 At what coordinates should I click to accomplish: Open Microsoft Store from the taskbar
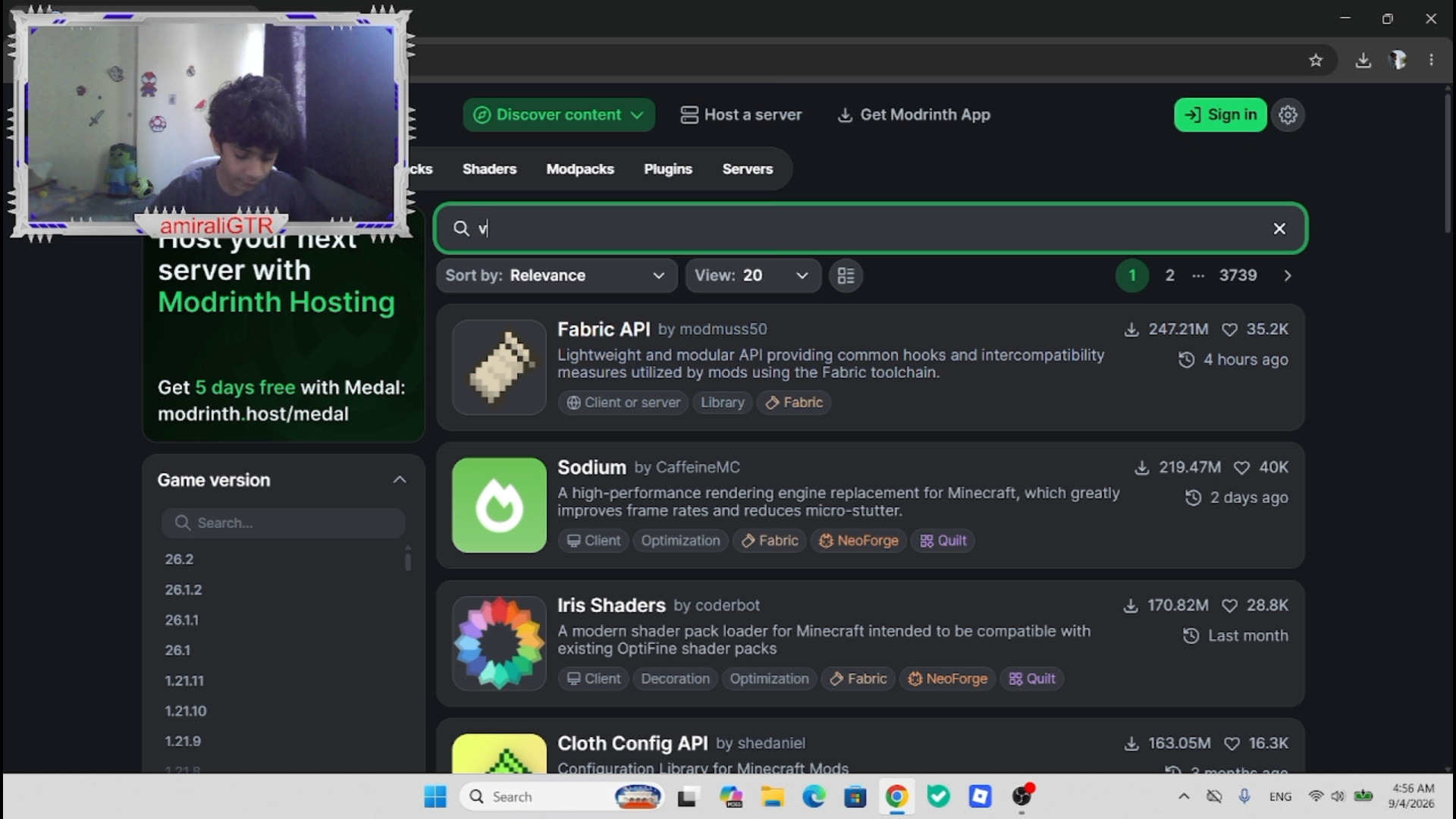click(855, 796)
